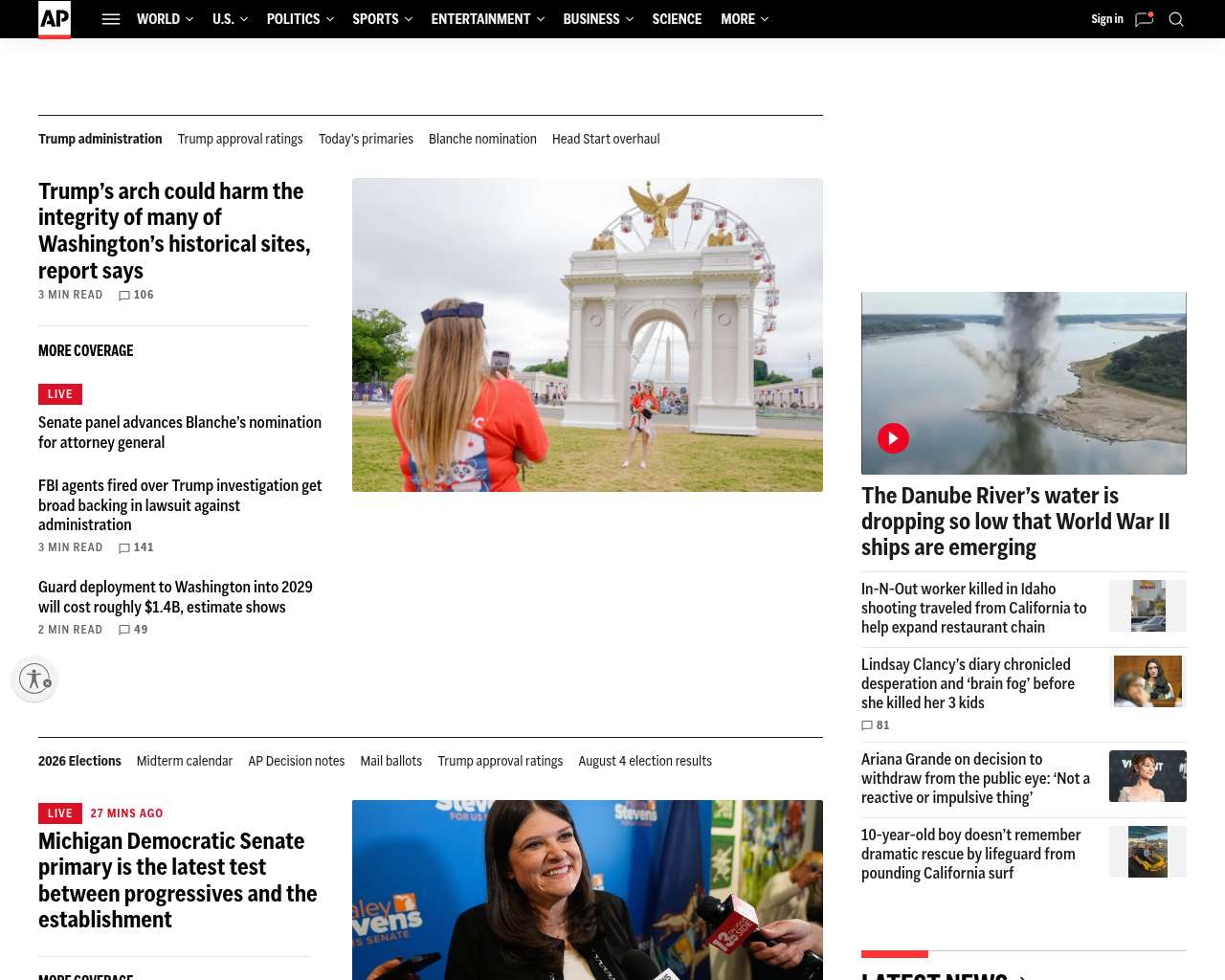Image resolution: width=1225 pixels, height=980 pixels.
Task: Open the Science section
Action: [x=677, y=19]
